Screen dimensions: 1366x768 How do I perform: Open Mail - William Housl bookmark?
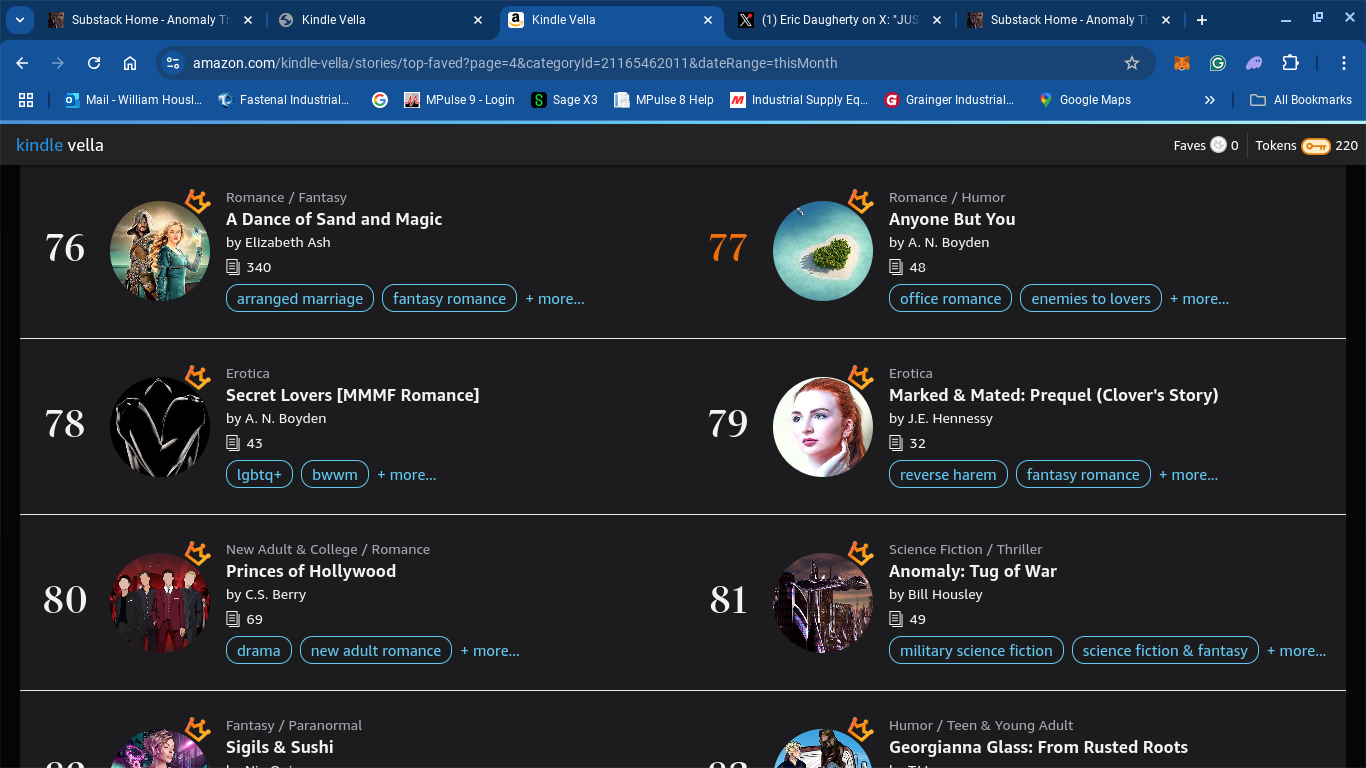[x=133, y=100]
